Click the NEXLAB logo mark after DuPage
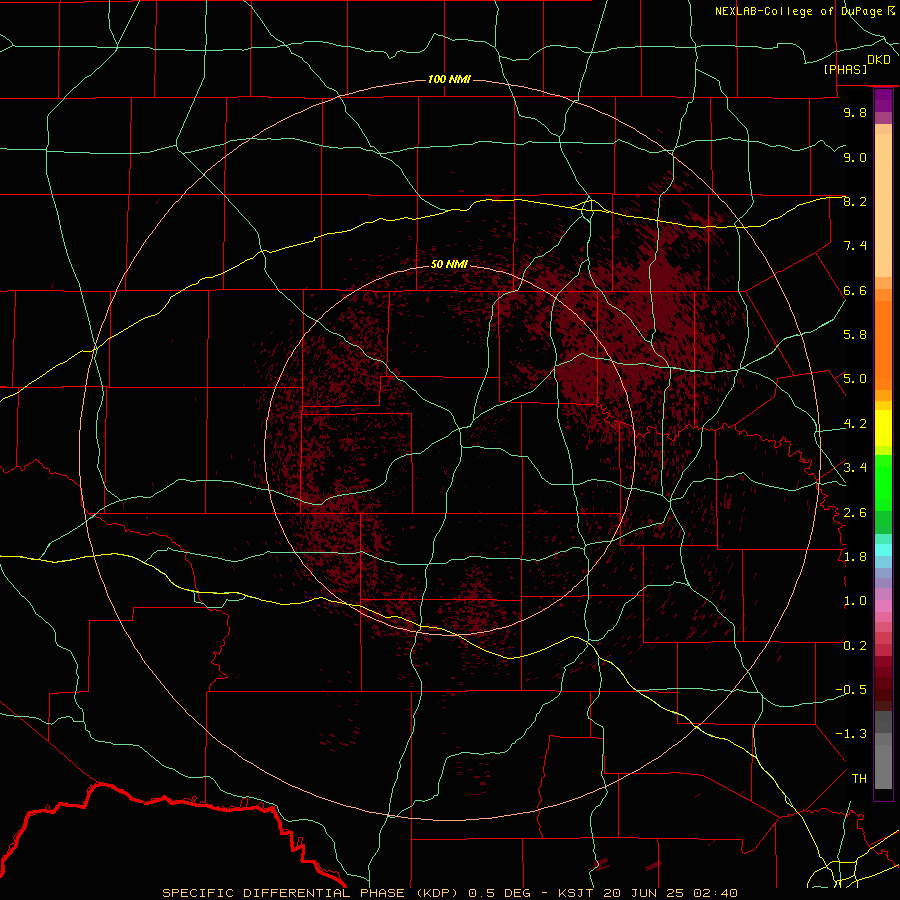The image size is (900, 900). [891, 11]
